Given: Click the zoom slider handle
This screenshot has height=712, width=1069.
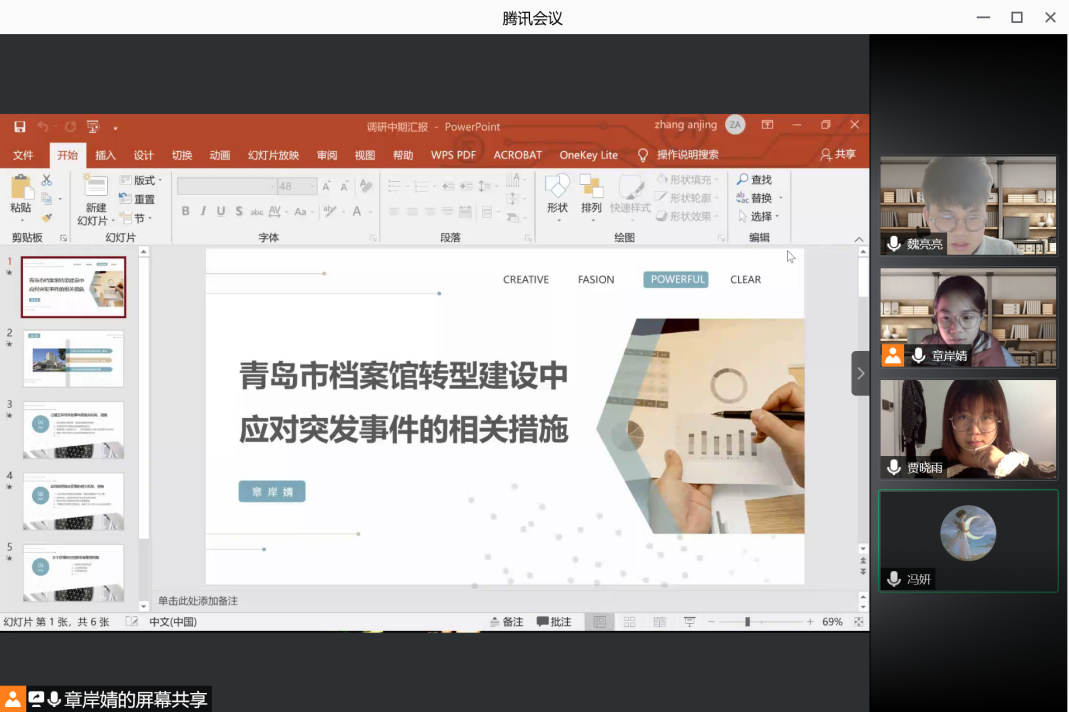Looking at the screenshot, I should click(747, 622).
